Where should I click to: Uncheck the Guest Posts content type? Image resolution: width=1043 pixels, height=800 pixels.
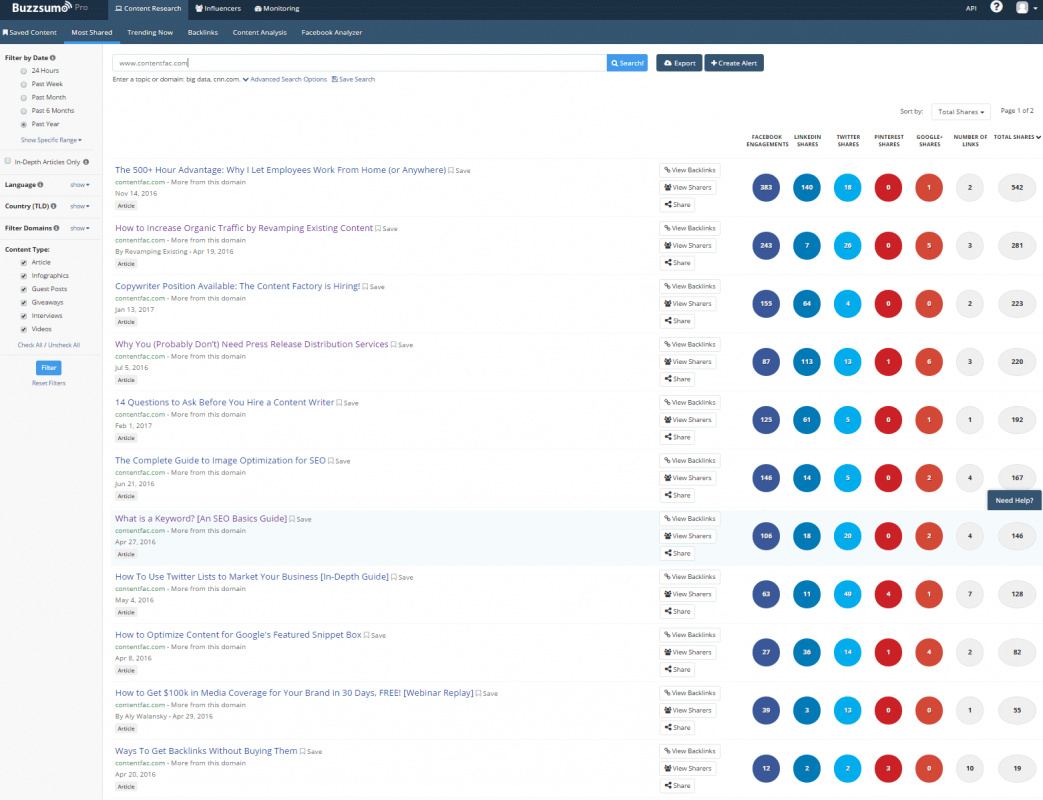[24, 289]
